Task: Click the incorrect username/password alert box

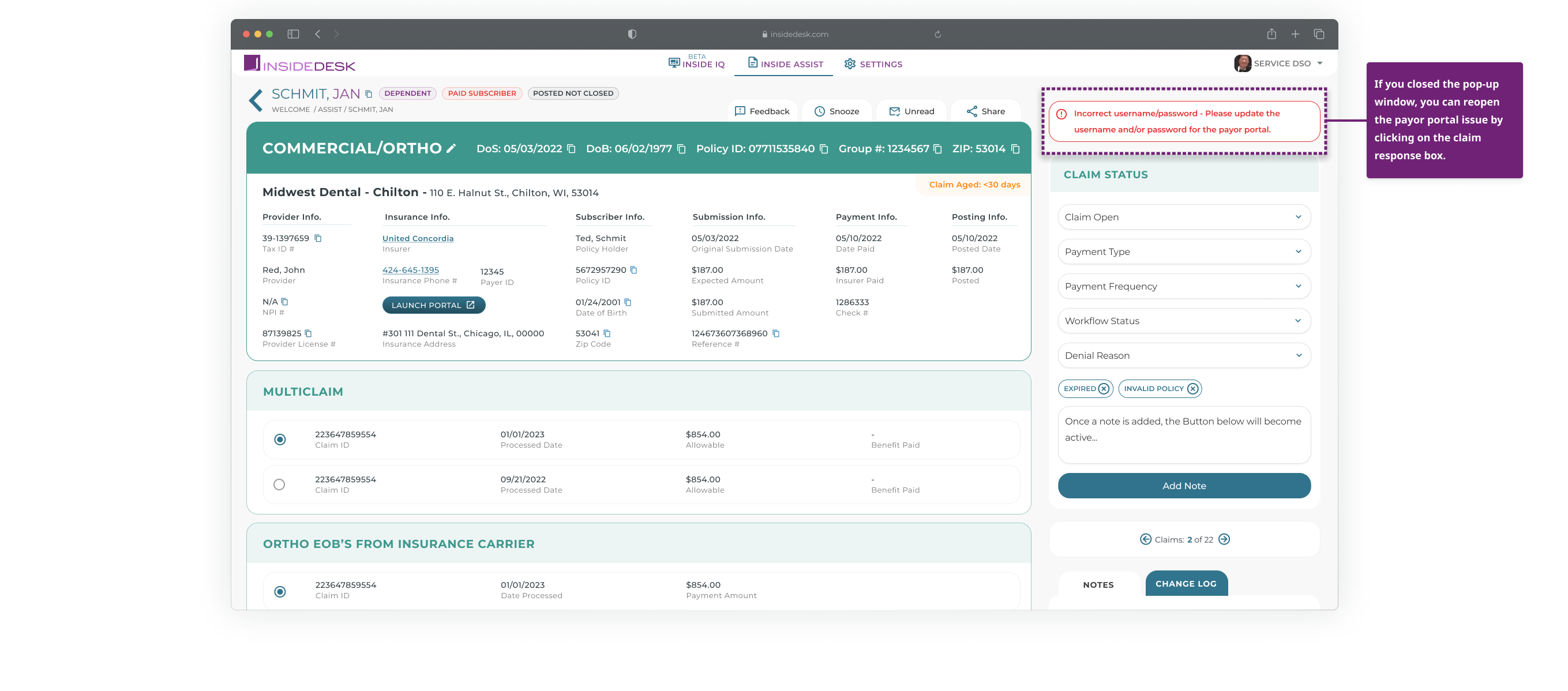Action: (1183, 121)
